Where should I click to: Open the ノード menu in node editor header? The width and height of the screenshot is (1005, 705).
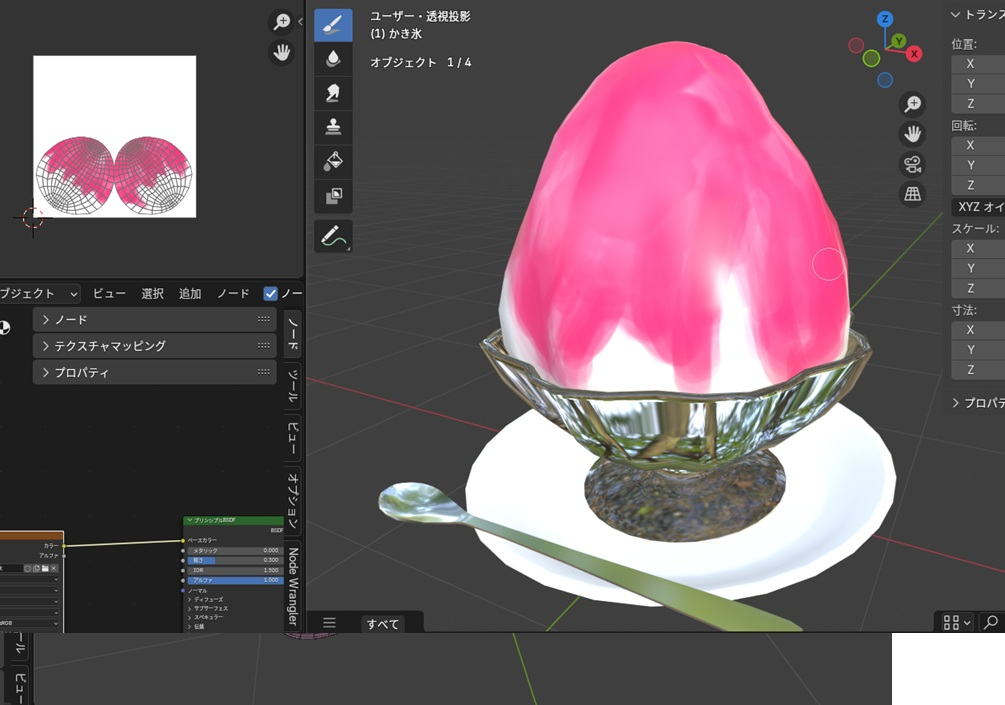233,294
